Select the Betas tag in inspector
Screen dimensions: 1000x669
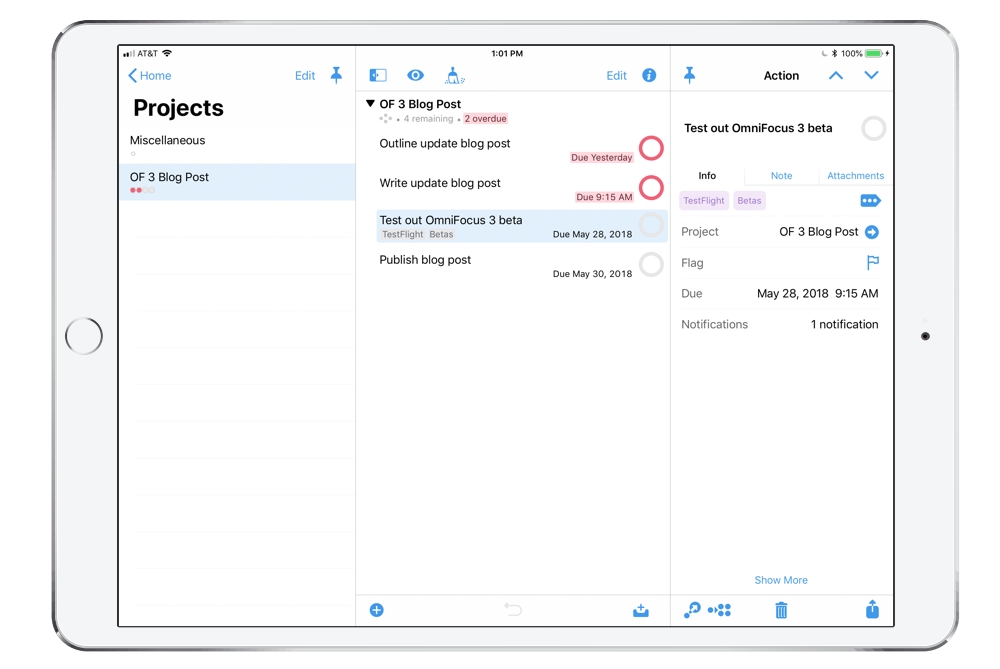click(x=749, y=200)
